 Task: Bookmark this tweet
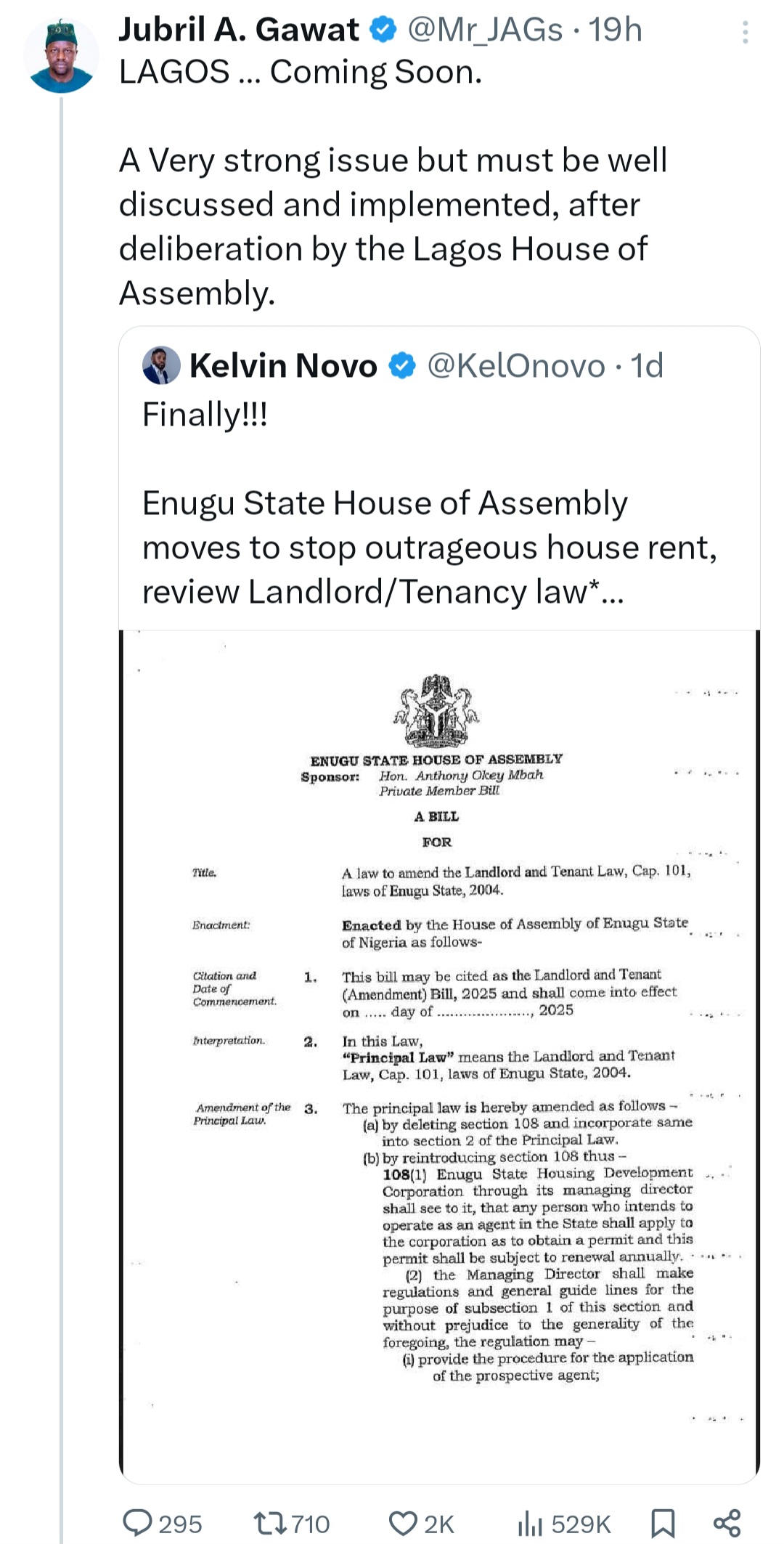click(x=662, y=1521)
